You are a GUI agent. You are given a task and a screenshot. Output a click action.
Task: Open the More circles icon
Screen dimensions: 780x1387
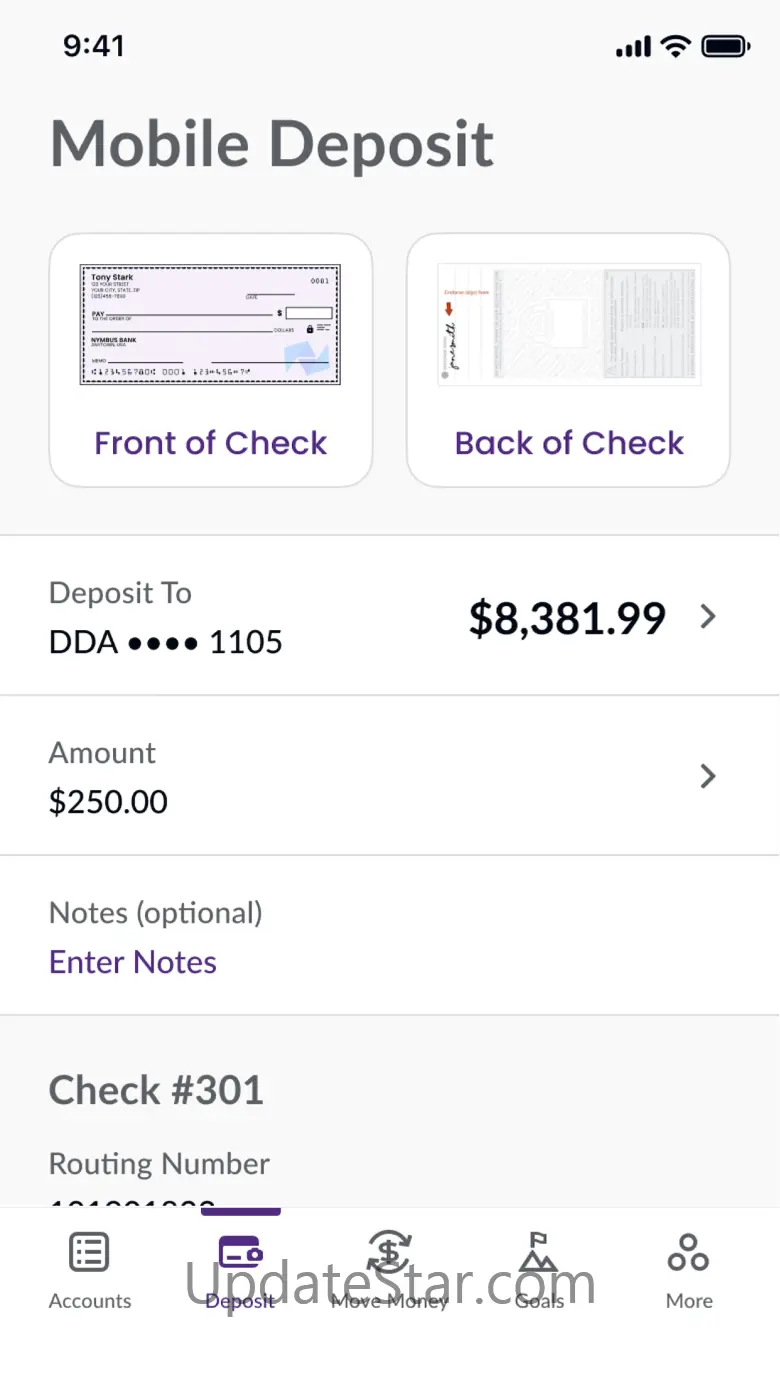[689, 1252]
